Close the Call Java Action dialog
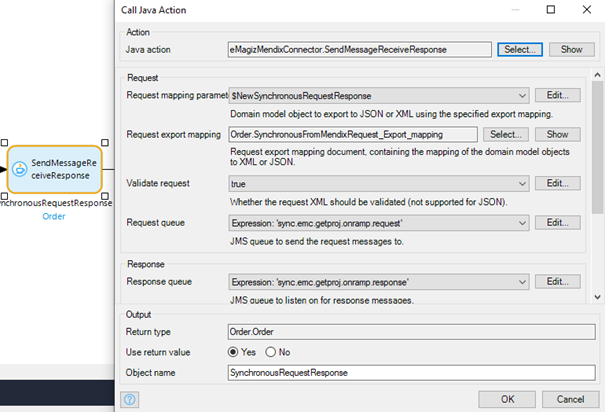This screenshot has height=412, width=605. [x=586, y=10]
